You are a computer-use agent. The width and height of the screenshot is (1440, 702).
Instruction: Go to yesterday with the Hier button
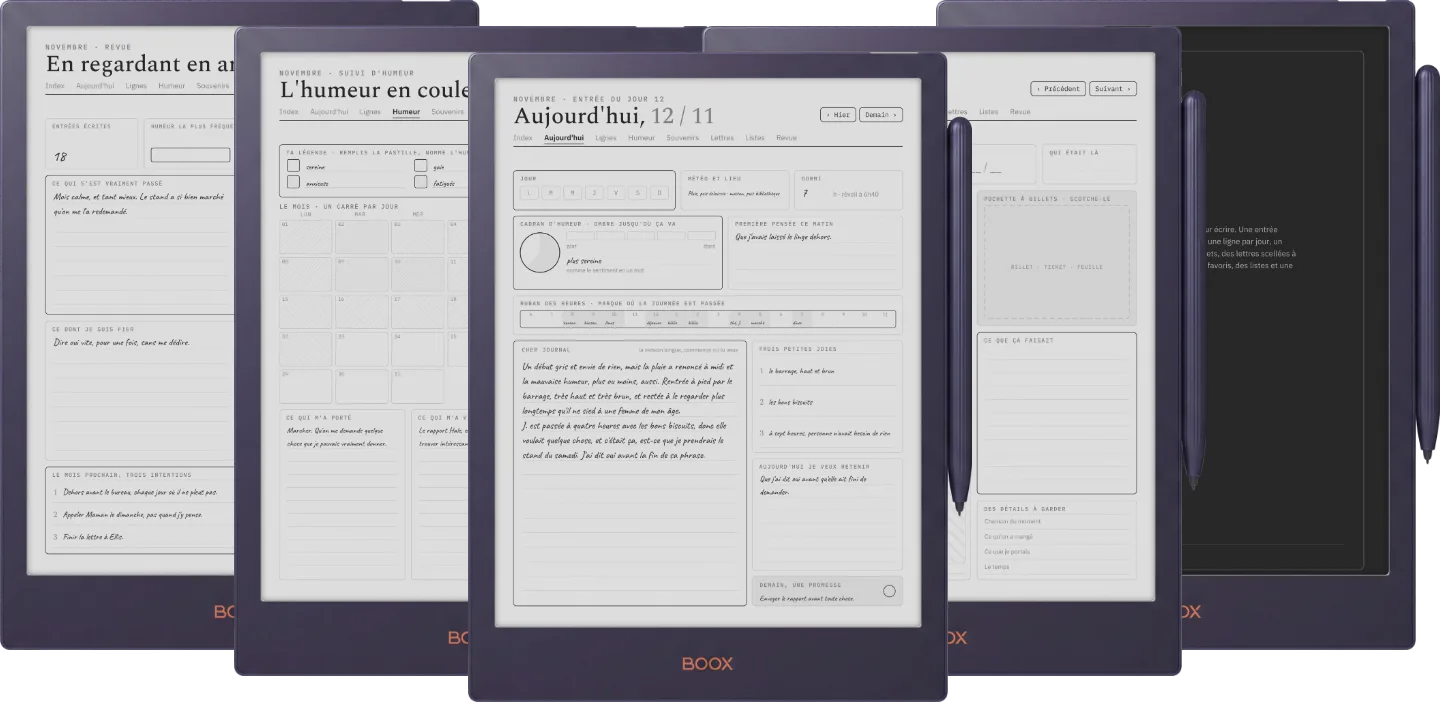coord(838,115)
